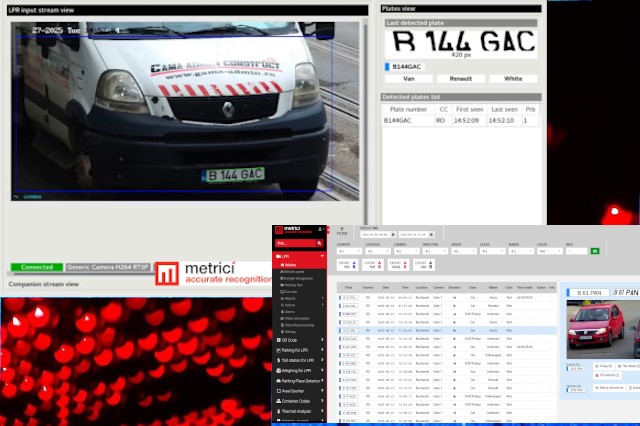Click the QR Code section icon
The height and width of the screenshot is (426, 640).
point(278,340)
